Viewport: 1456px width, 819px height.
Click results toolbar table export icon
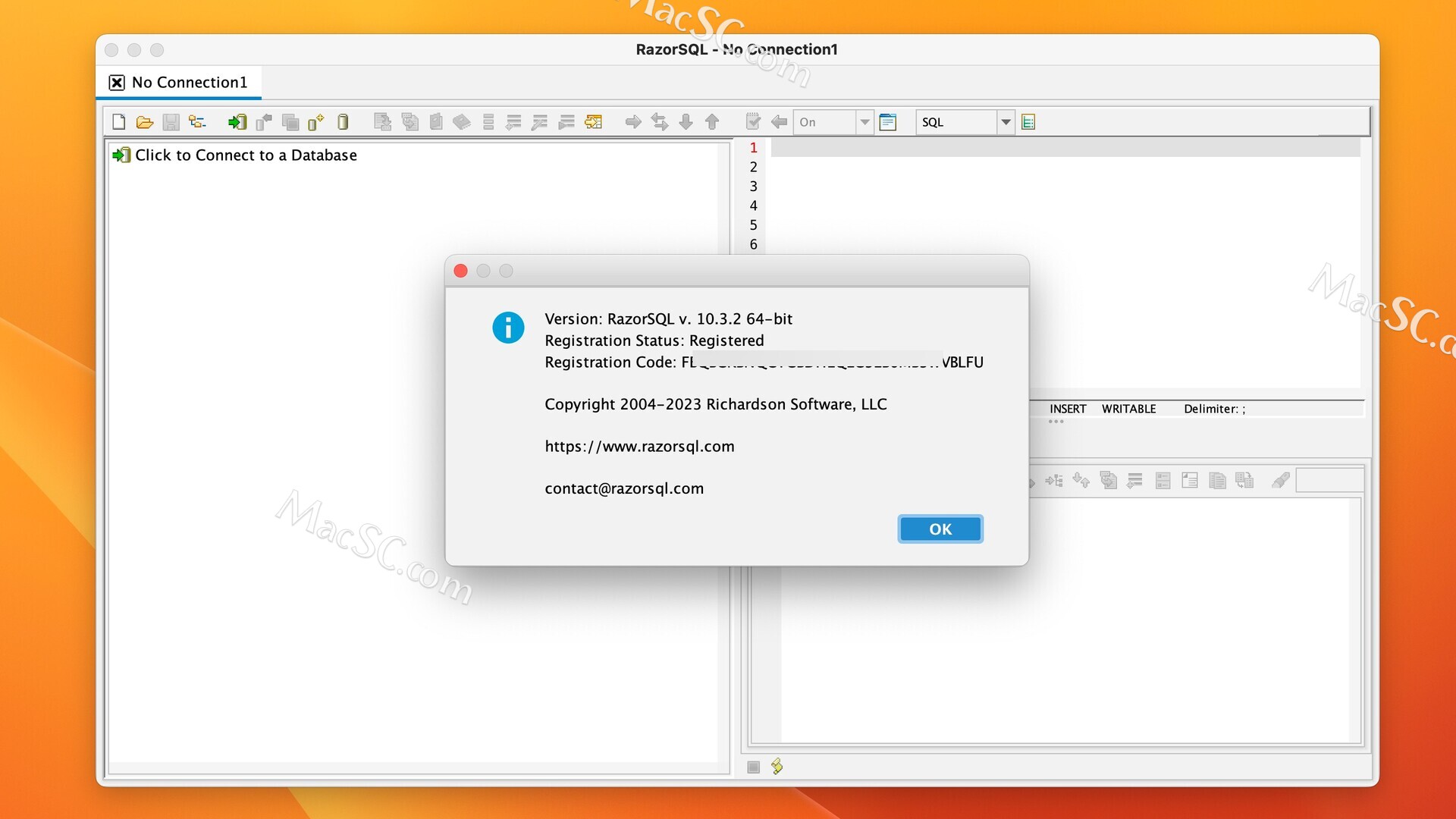pos(1244,481)
